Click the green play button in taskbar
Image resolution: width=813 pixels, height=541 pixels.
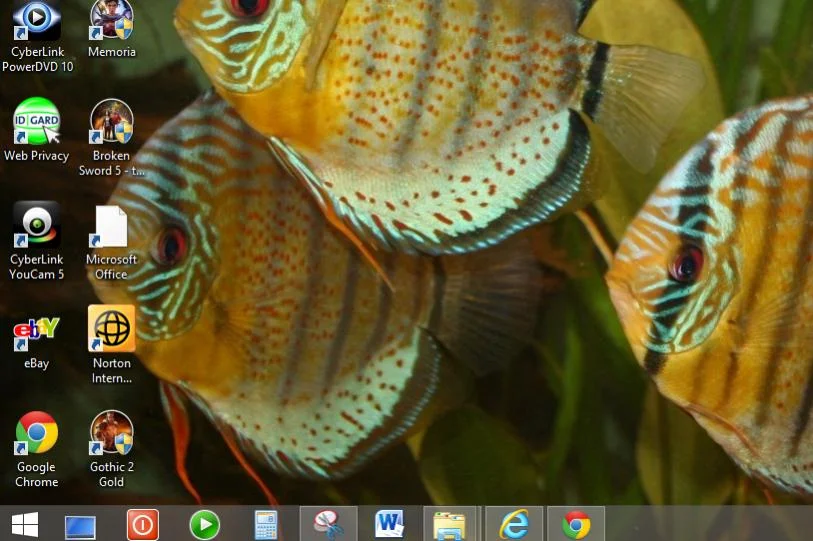(x=204, y=525)
